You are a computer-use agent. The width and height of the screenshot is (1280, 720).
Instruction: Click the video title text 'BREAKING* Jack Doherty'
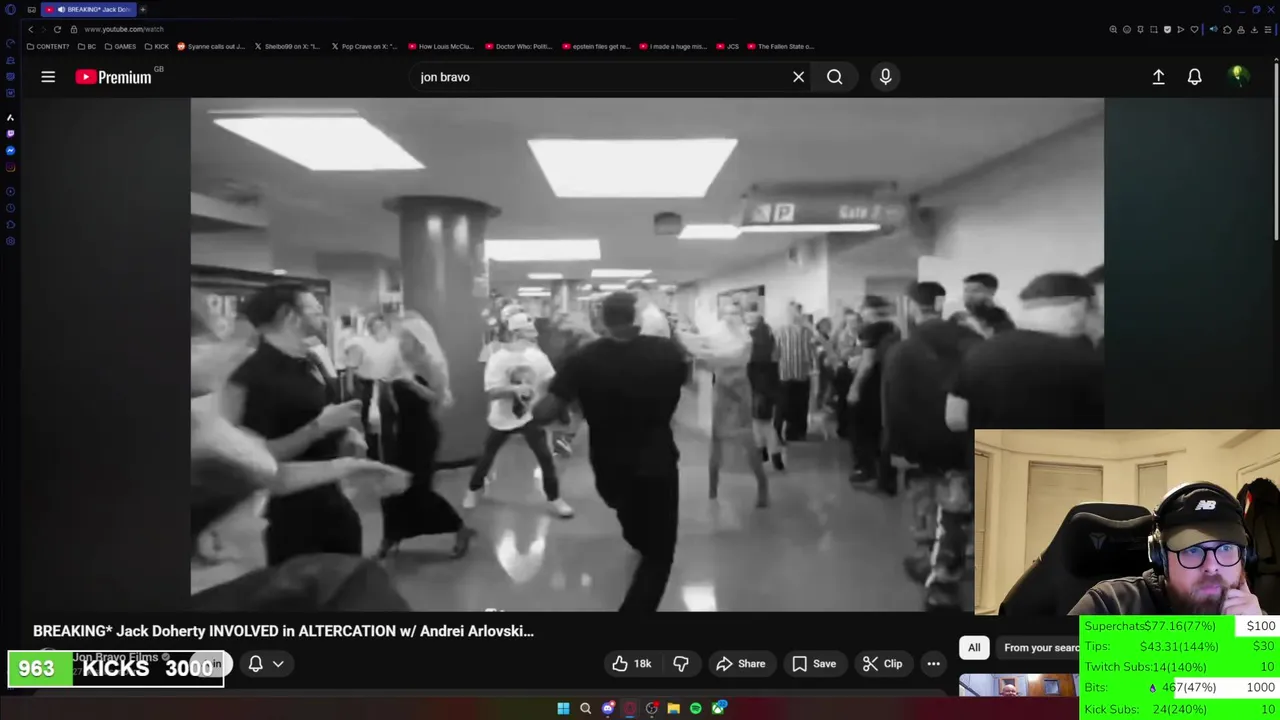pos(283,631)
